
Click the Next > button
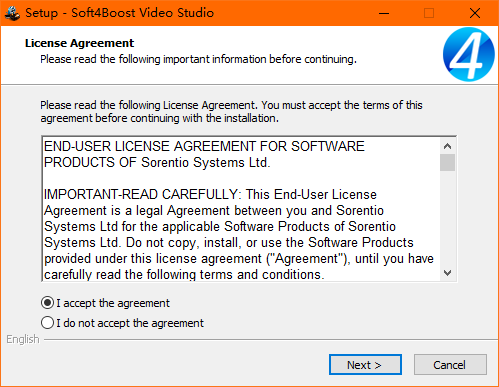(x=365, y=365)
